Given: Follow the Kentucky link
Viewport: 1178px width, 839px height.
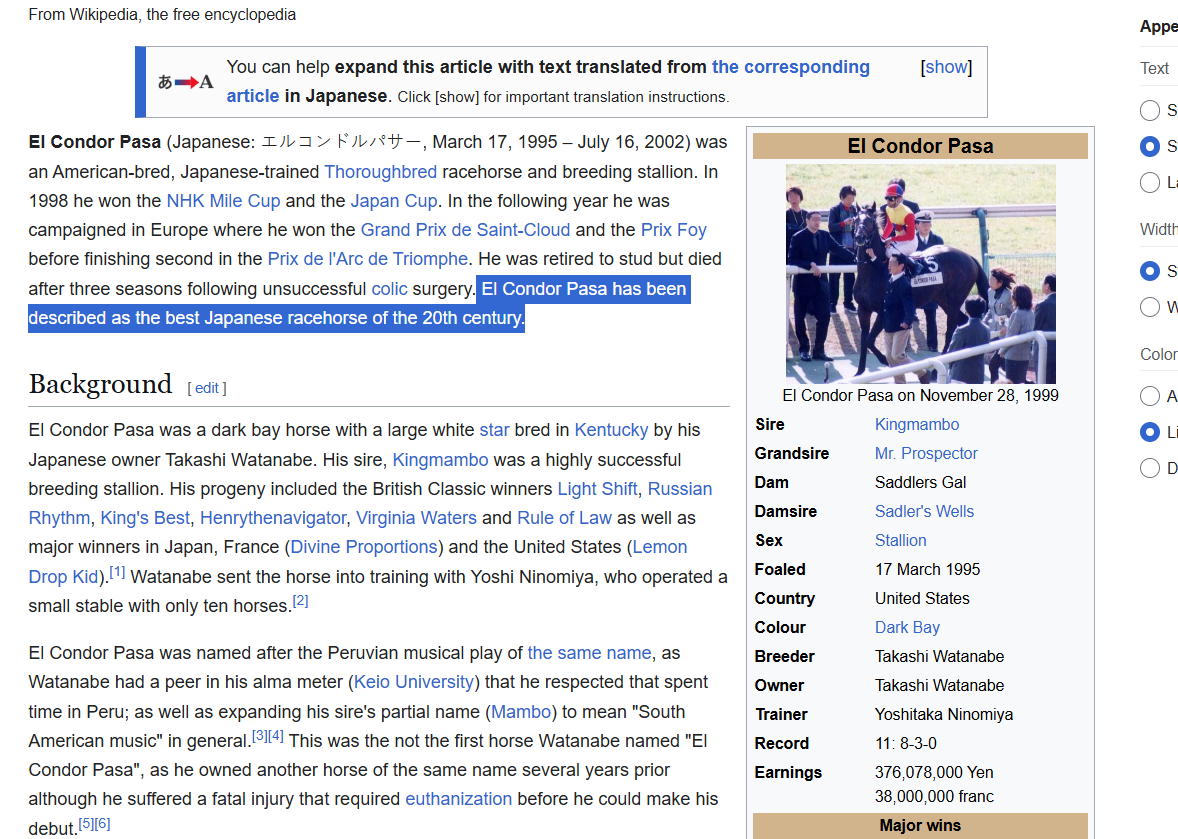Looking at the screenshot, I should tap(611, 430).
